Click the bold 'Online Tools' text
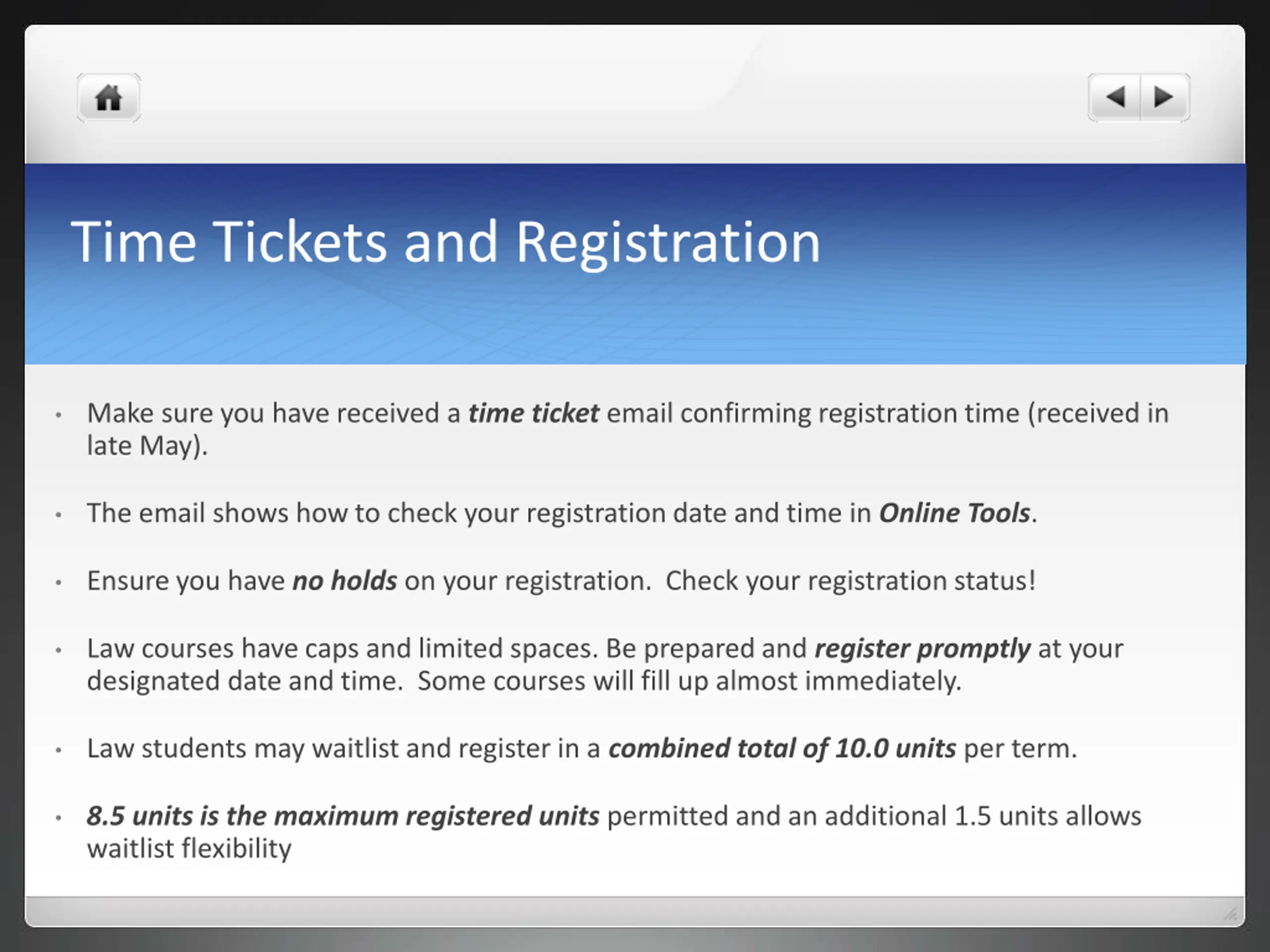This screenshot has width=1270, height=952. pyautogui.click(x=954, y=513)
